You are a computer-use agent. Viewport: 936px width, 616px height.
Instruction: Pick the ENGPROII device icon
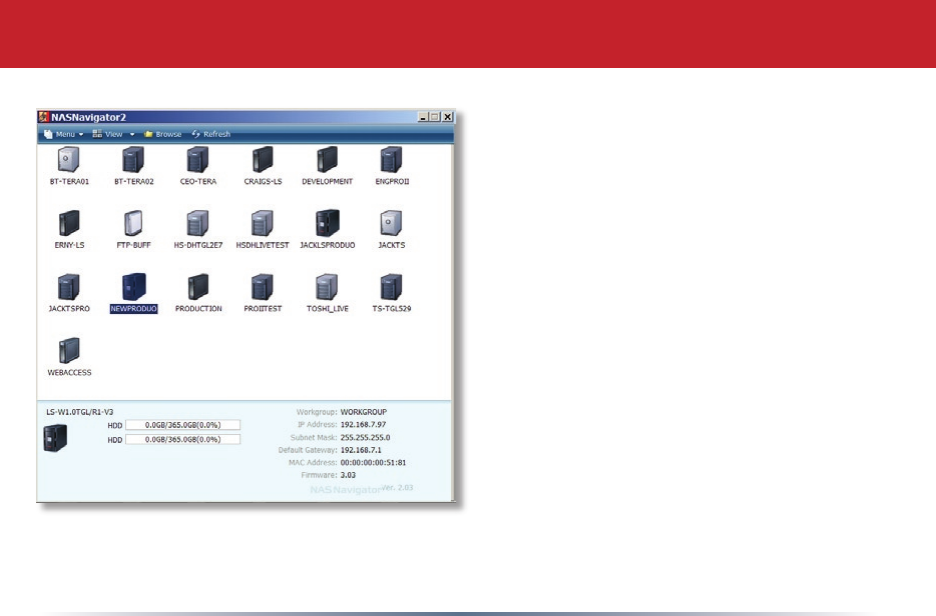[392, 159]
